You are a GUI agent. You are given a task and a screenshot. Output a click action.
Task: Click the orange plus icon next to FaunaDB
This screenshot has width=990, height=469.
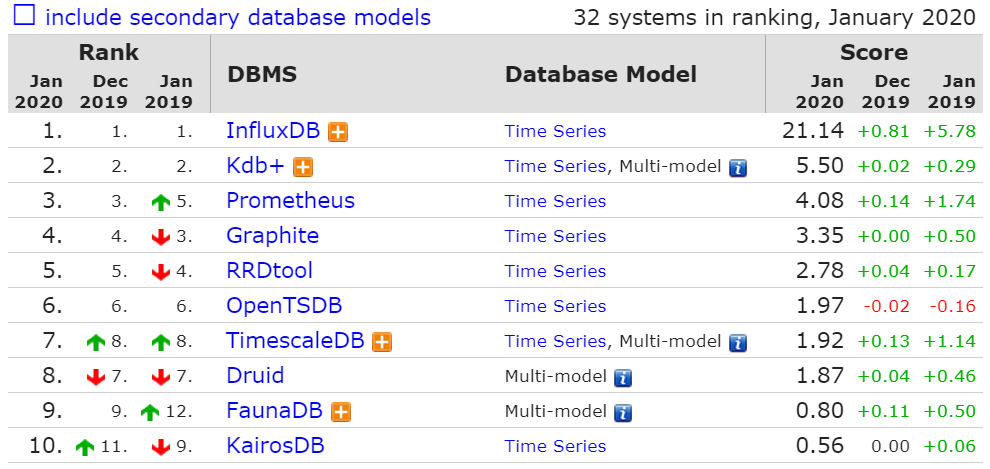340,412
